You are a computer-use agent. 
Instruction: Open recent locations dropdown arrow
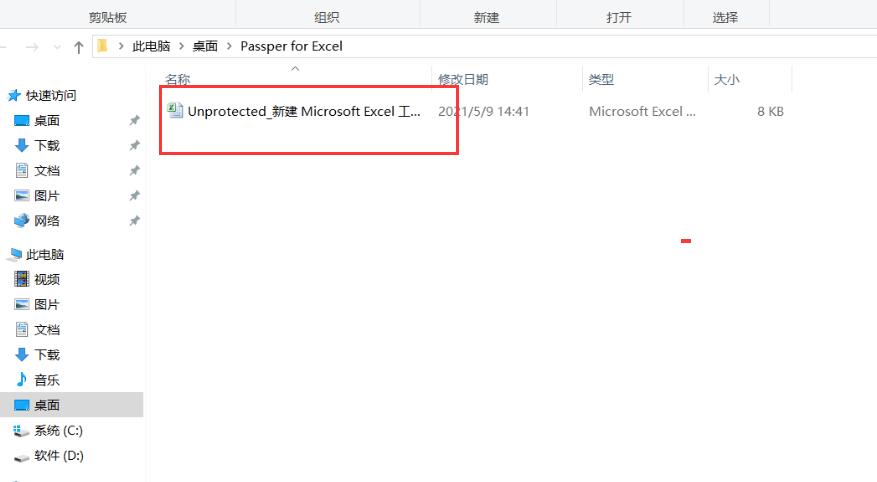coord(57,48)
